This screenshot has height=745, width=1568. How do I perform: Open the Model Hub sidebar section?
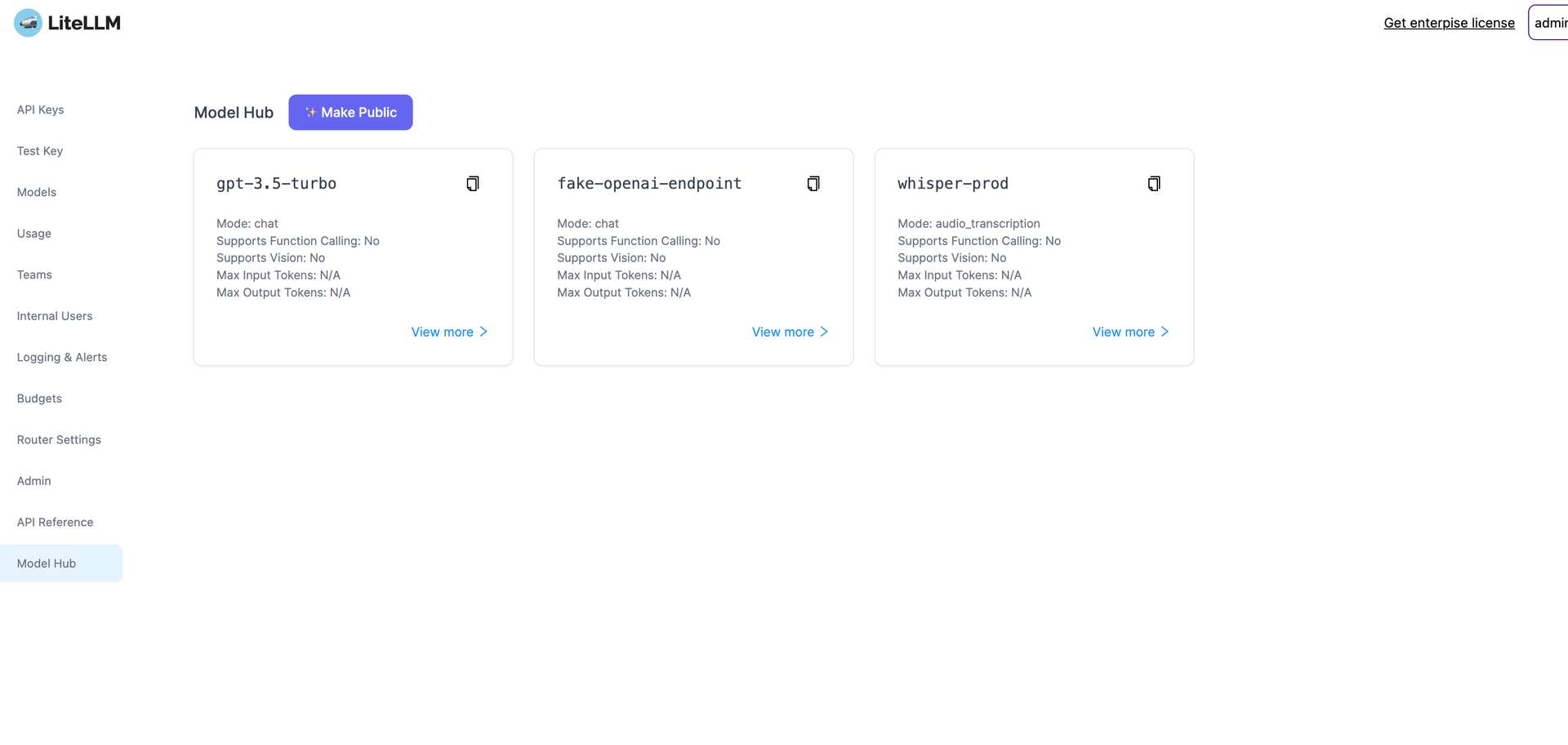tap(46, 563)
